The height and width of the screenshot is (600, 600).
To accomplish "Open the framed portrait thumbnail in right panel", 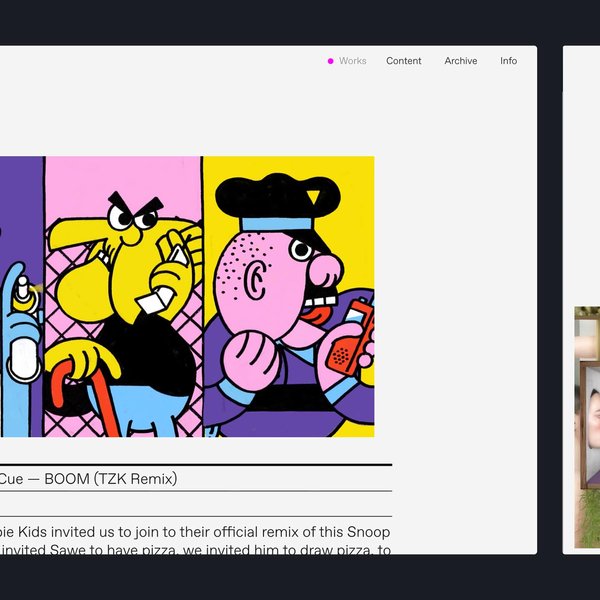I will 587,427.
